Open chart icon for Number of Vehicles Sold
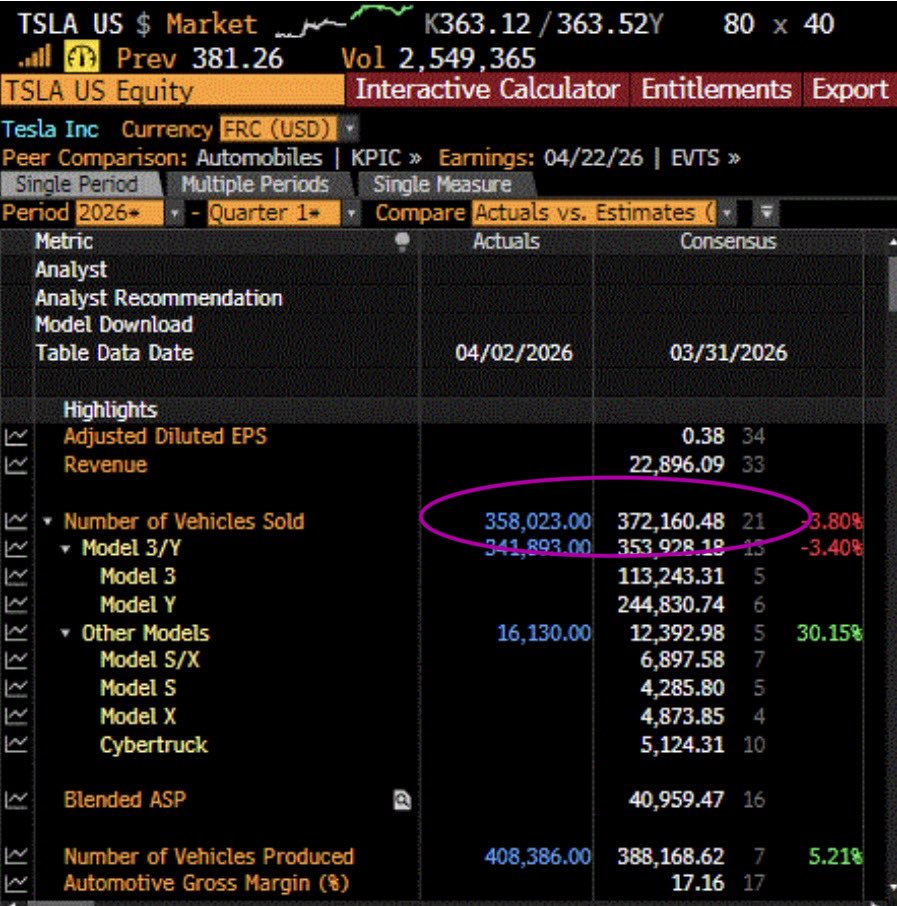Viewport: 897px width, 906px height. tap(16, 521)
